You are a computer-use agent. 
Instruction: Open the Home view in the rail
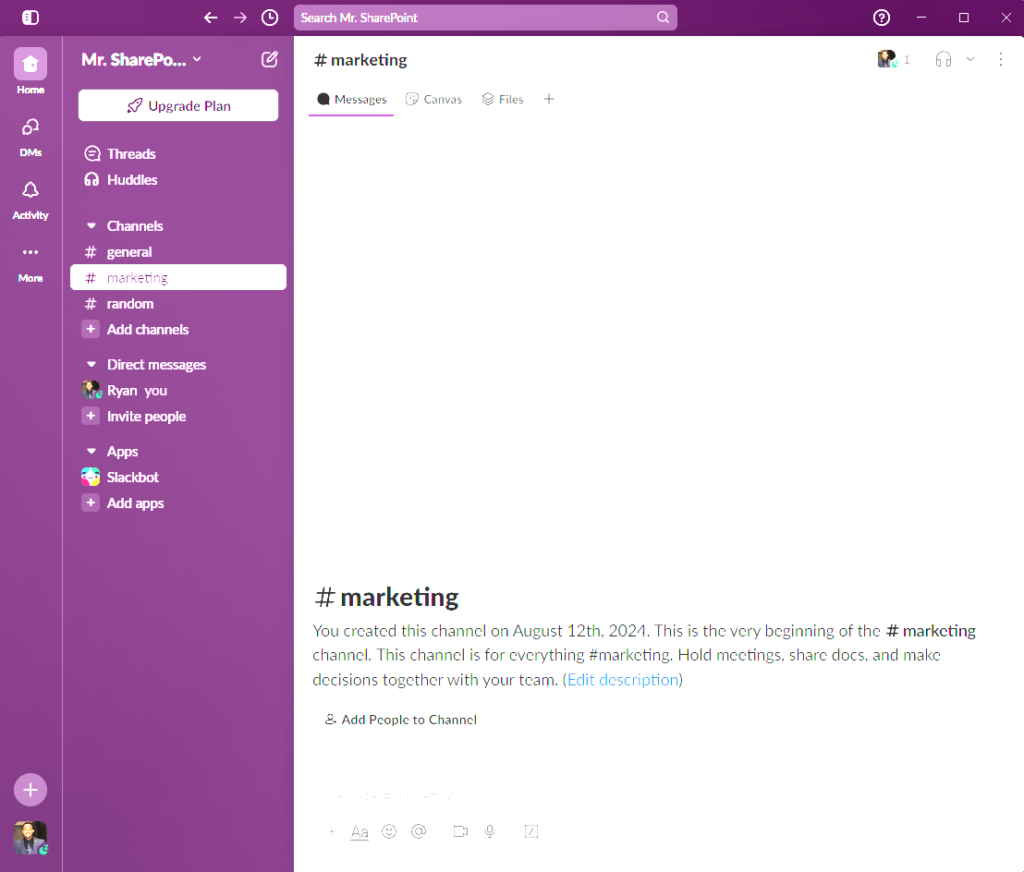pos(30,71)
